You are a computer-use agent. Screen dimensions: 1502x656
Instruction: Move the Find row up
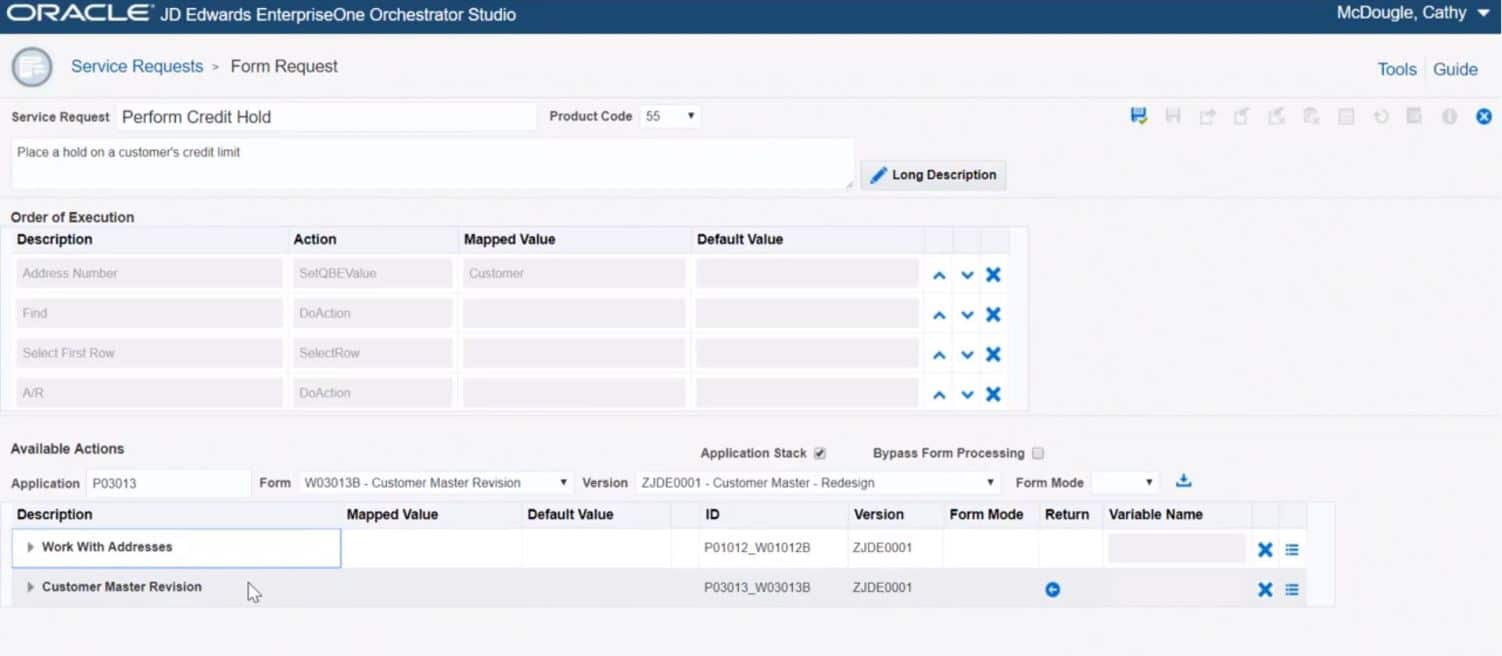(939, 314)
